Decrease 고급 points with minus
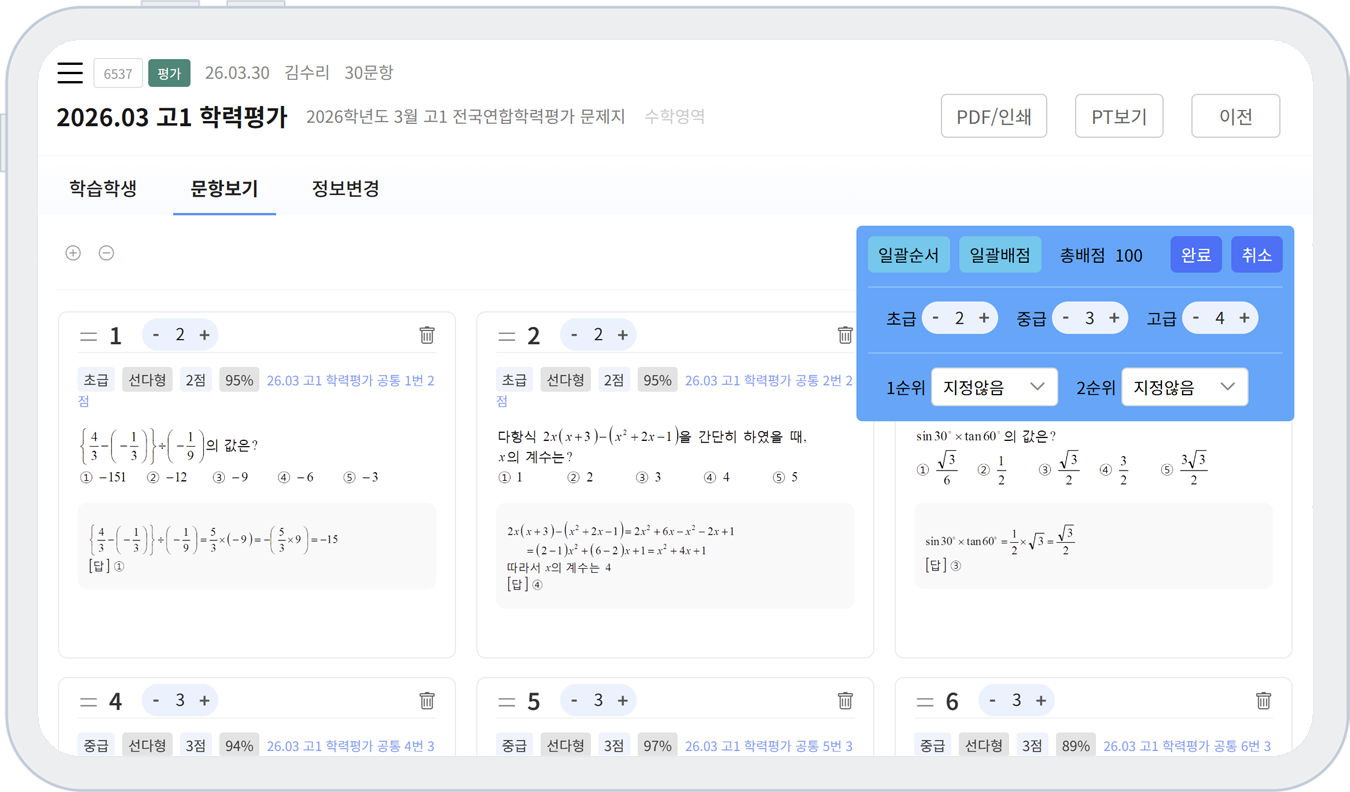Viewport: 1350px width, 792px height. (1195, 318)
